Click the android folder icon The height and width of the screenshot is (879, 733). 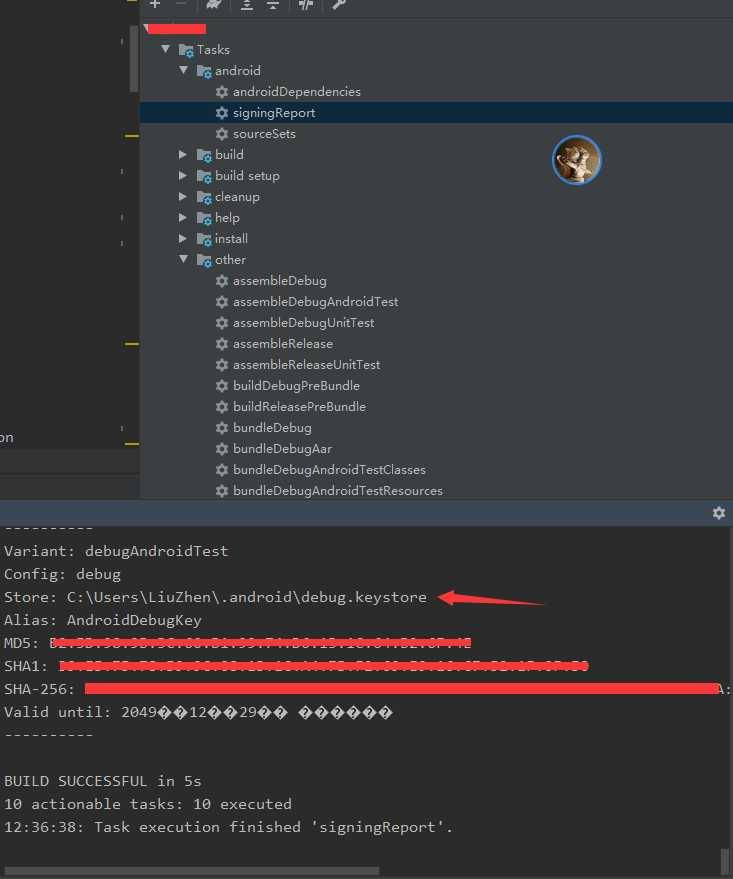click(204, 71)
